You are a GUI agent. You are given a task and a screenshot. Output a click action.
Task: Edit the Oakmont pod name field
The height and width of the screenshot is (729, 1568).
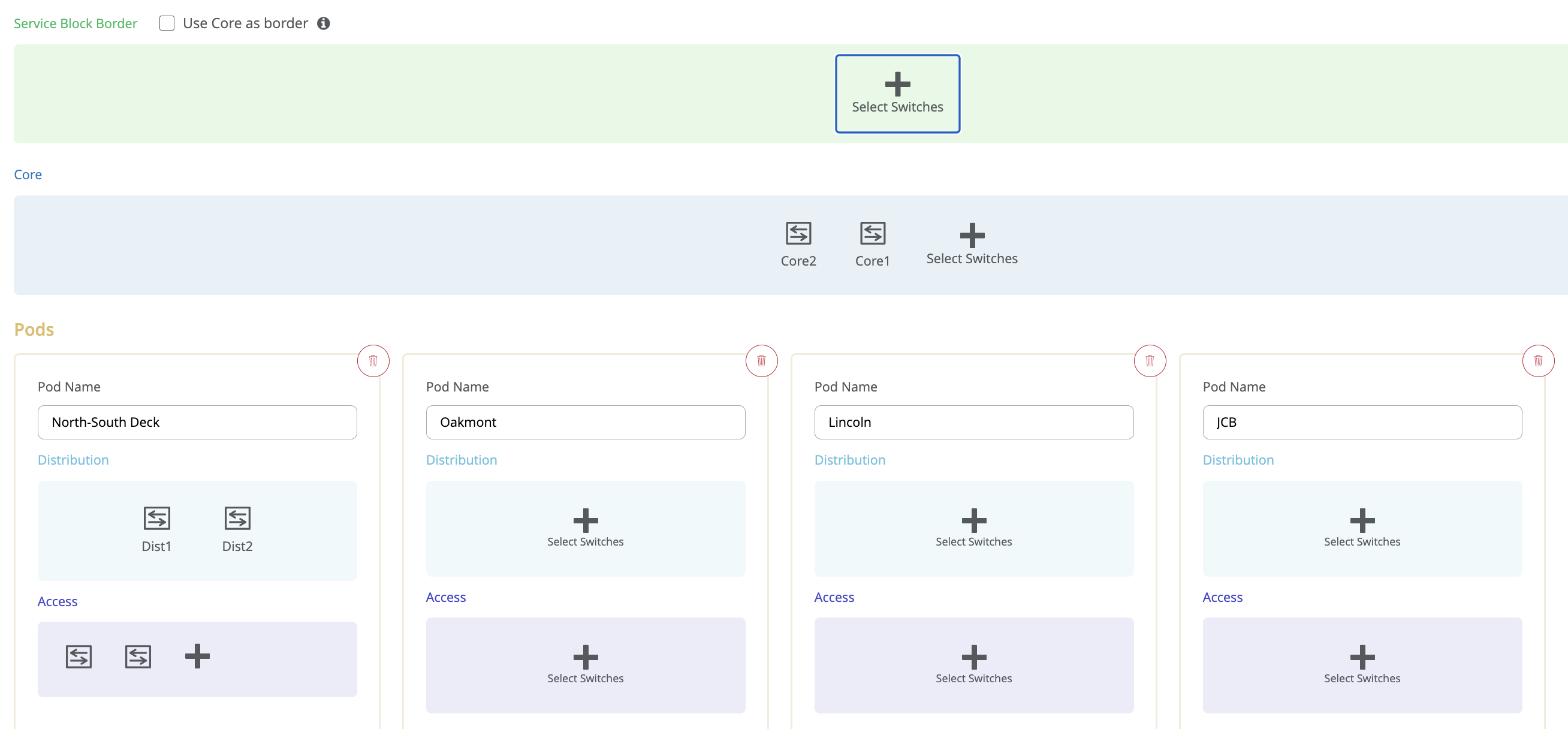585,422
